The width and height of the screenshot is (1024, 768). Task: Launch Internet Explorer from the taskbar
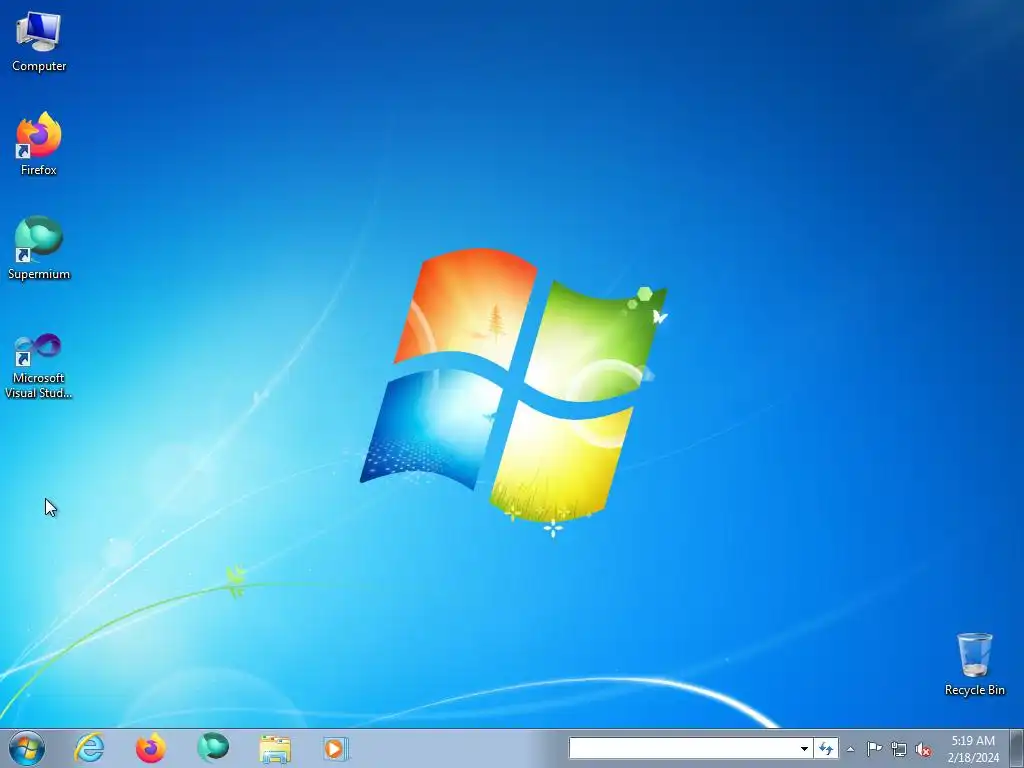coord(89,748)
